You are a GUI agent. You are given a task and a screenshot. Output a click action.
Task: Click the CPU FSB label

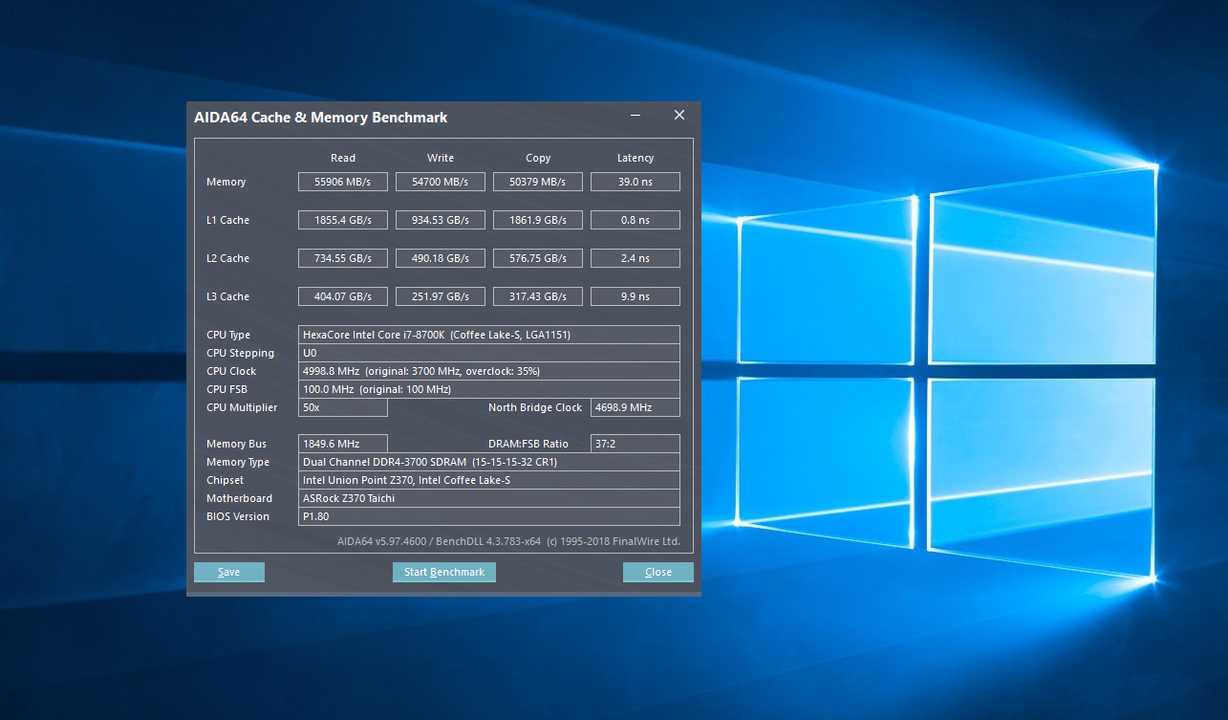pyautogui.click(x=227, y=389)
